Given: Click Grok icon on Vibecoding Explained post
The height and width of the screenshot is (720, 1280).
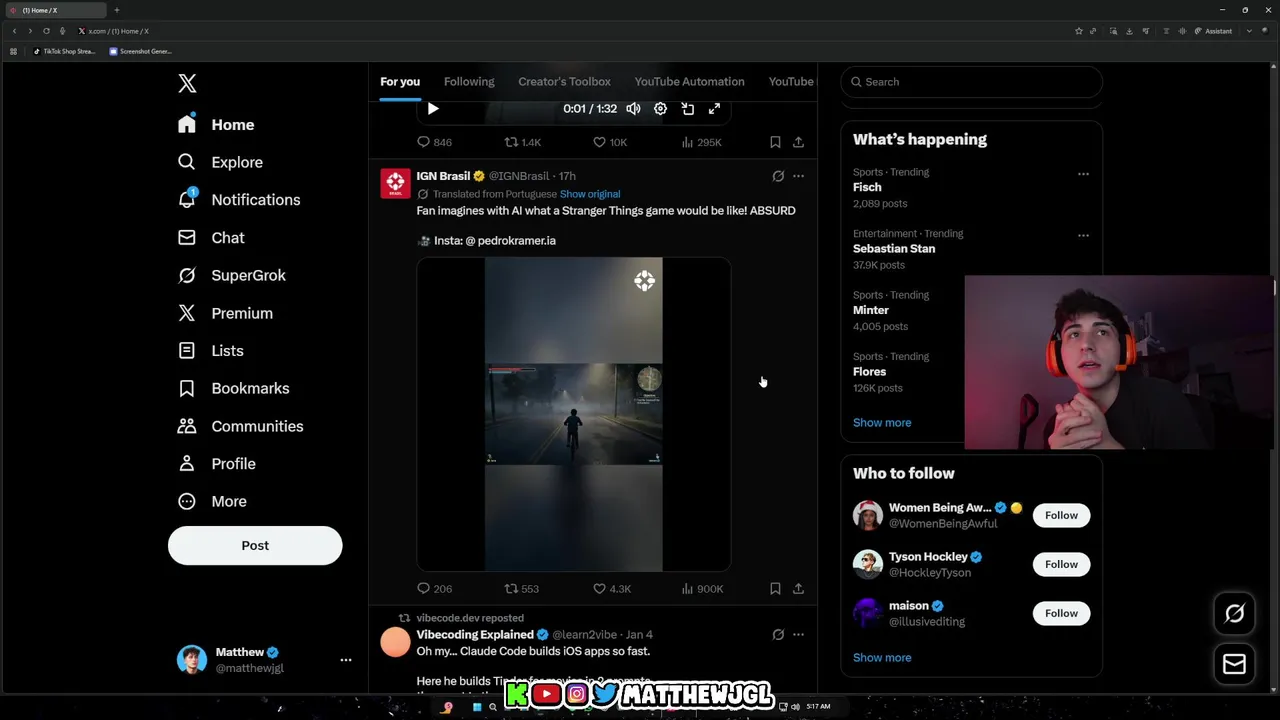Looking at the screenshot, I should 778,634.
